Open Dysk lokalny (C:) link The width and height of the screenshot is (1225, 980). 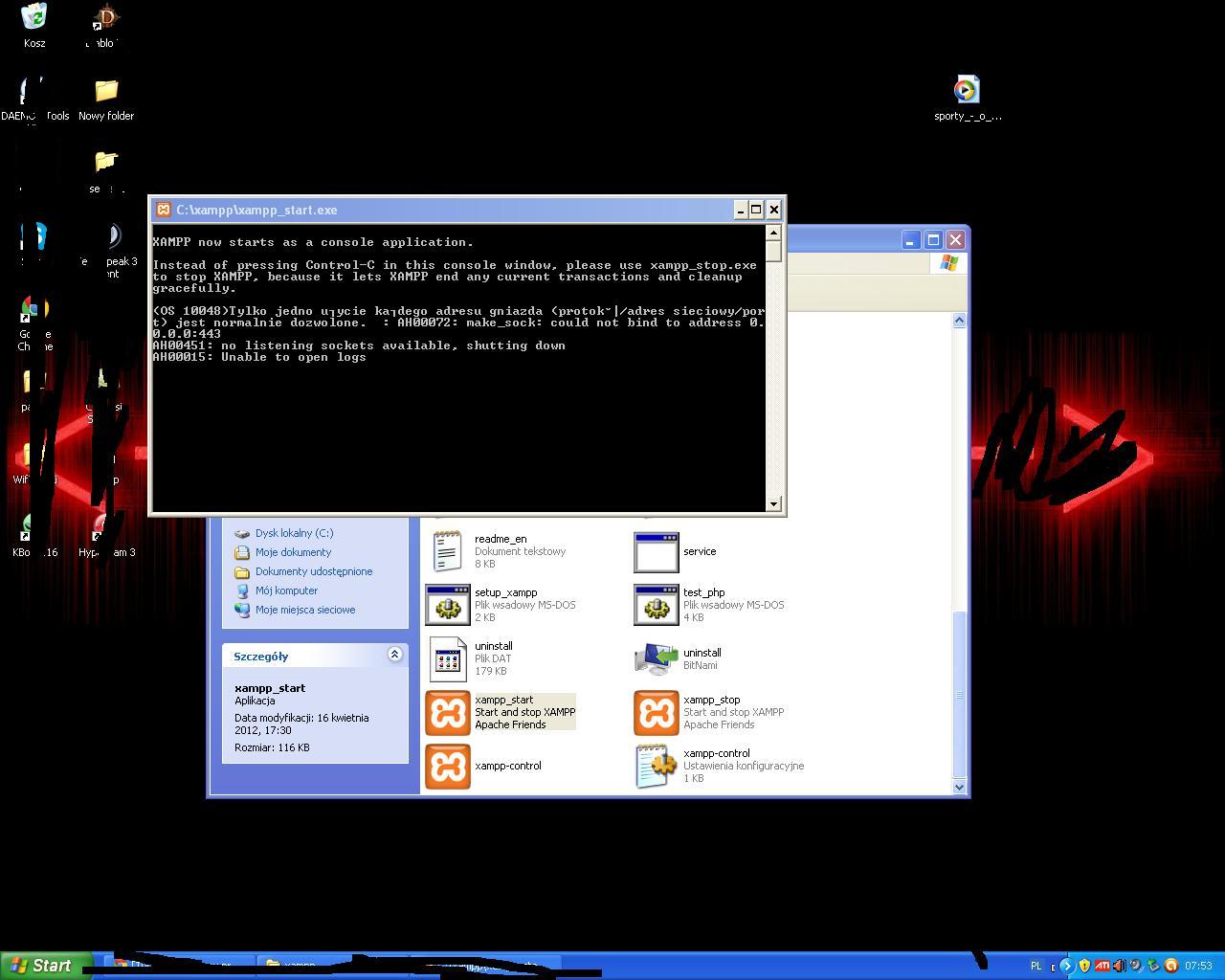click(294, 533)
